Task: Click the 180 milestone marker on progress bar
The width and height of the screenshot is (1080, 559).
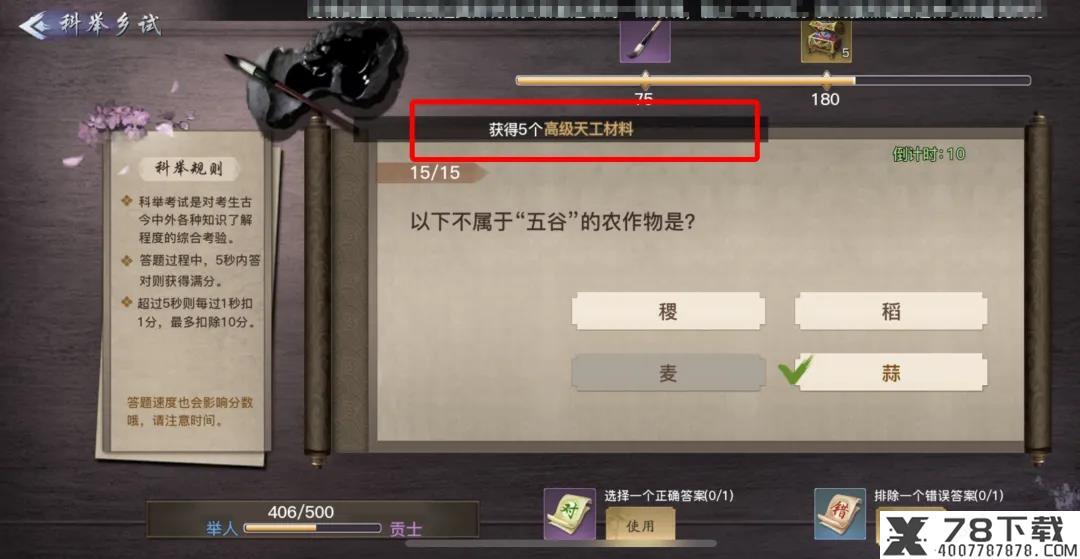Action: pos(826,77)
